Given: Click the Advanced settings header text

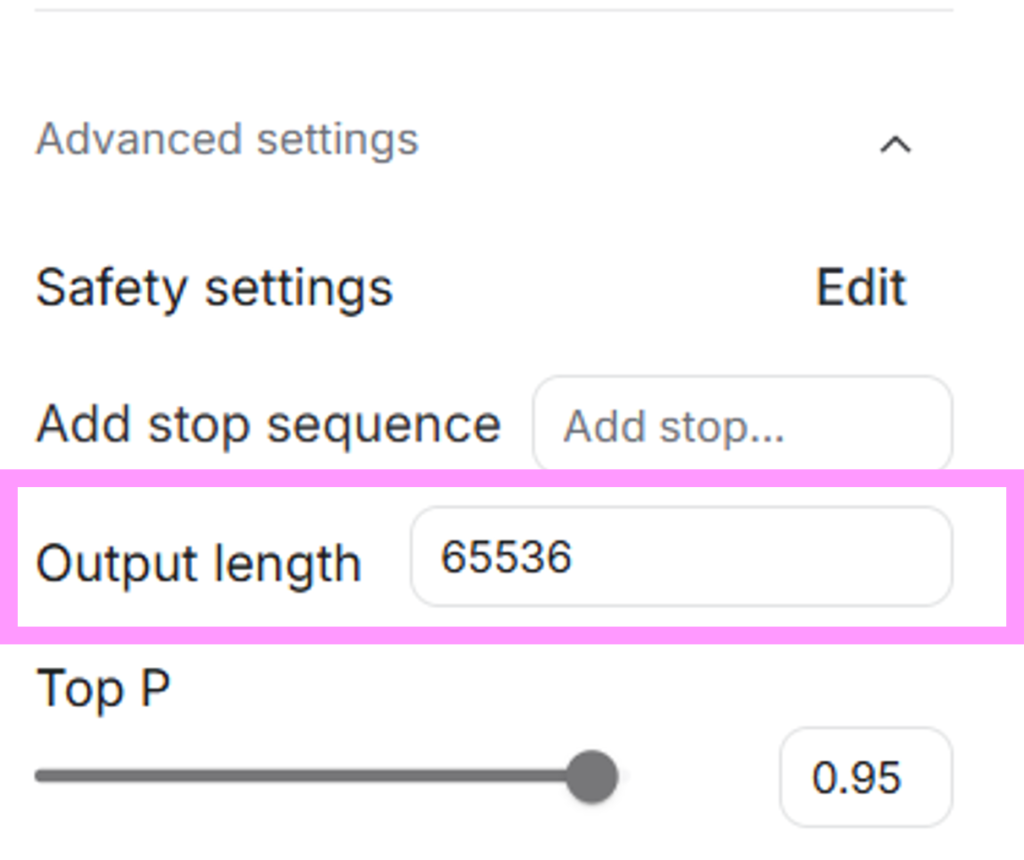Looking at the screenshot, I should pyautogui.click(x=227, y=139).
